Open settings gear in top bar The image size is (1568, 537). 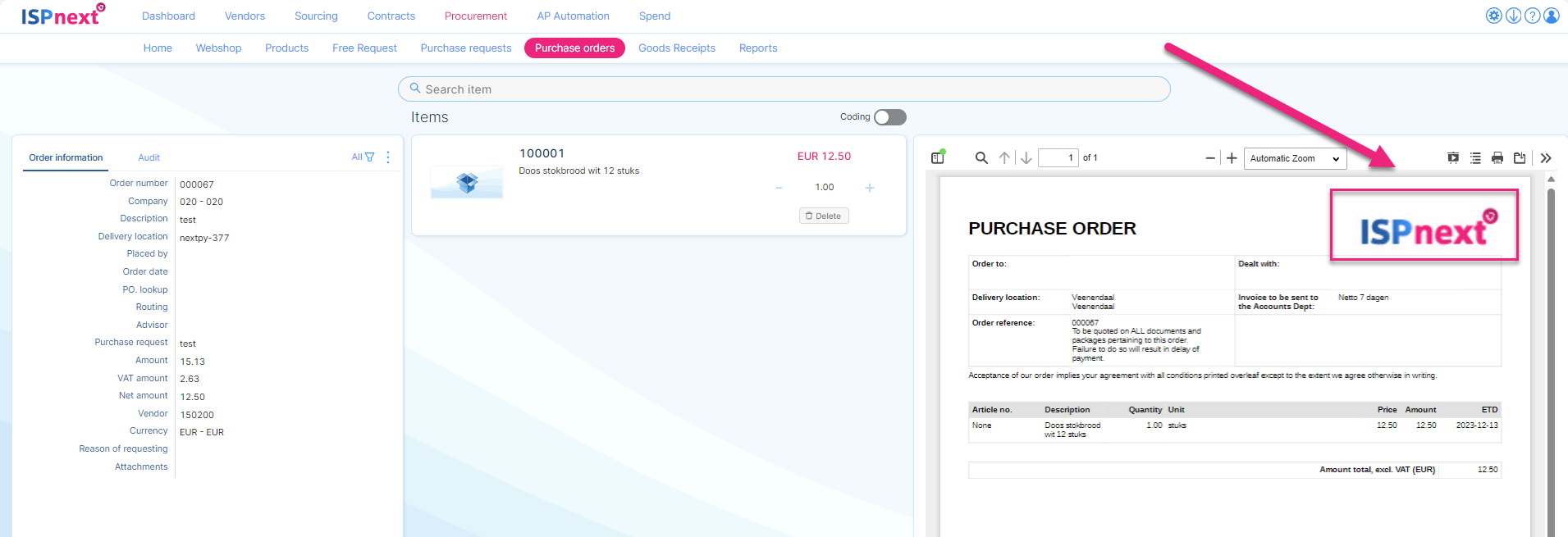coord(1493,16)
